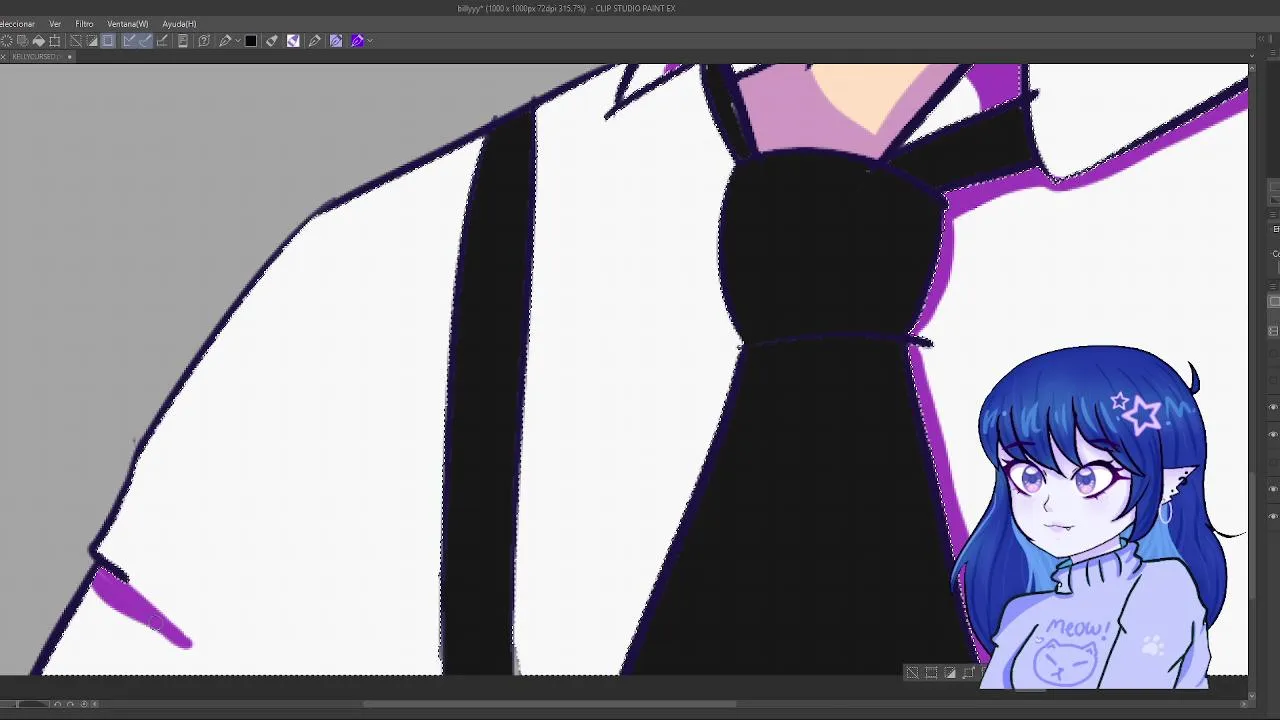The width and height of the screenshot is (1280, 720).
Task: Click deselect in the selection launcher
Action: pos(912,673)
